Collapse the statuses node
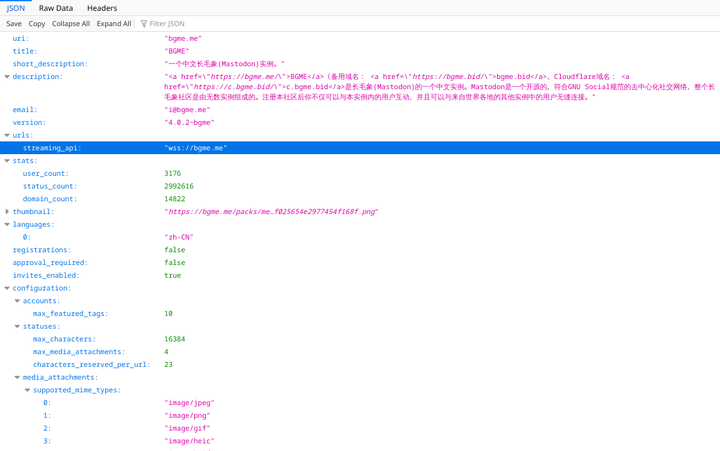This screenshot has height=451, width=720. click(17, 326)
